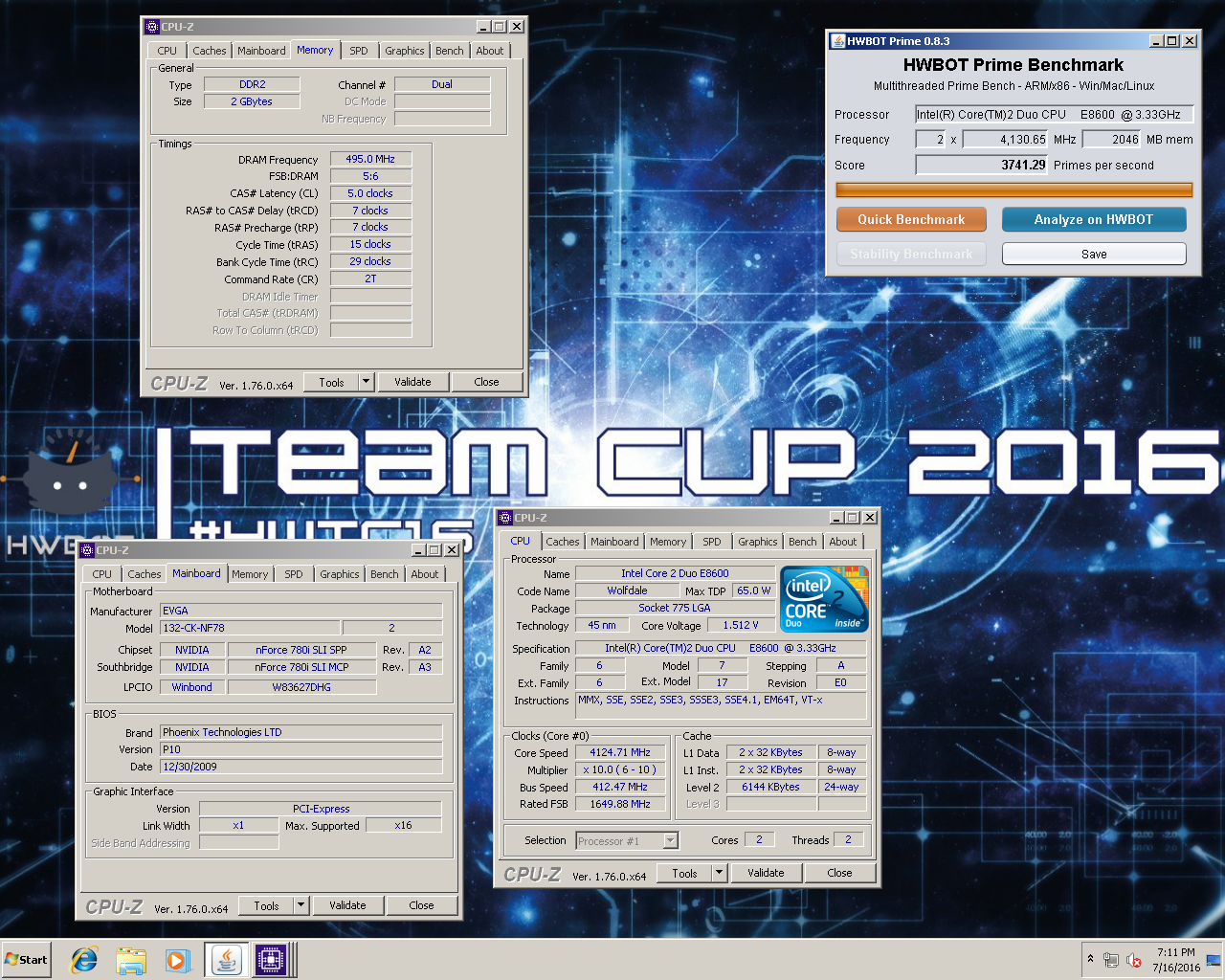Click title bar icon of Memory CPU-Z window
The width and height of the screenshot is (1225, 980).
tap(153, 27)
